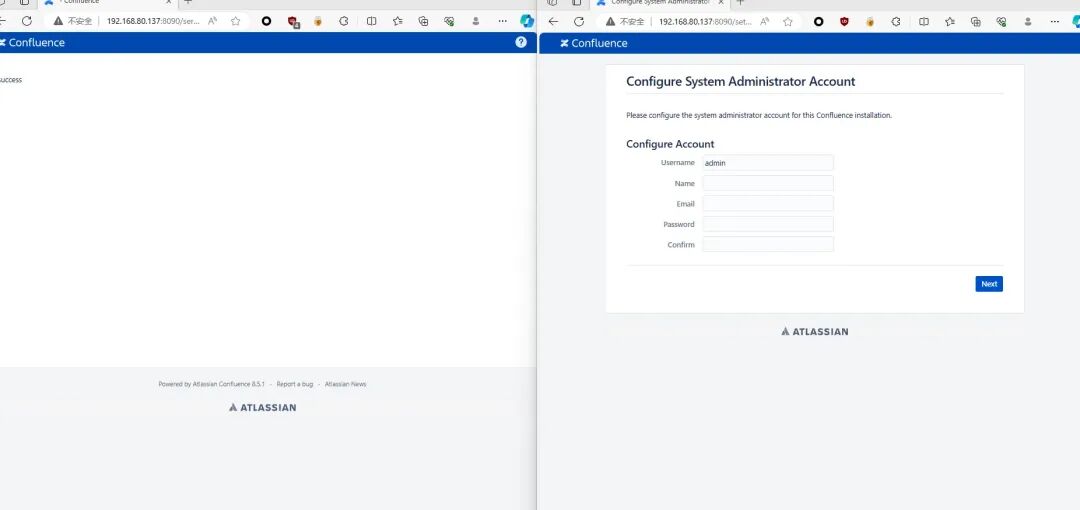1080x510 pixels.
Task: Click the refresh icon in the left browser window
Action: [26, 21]
